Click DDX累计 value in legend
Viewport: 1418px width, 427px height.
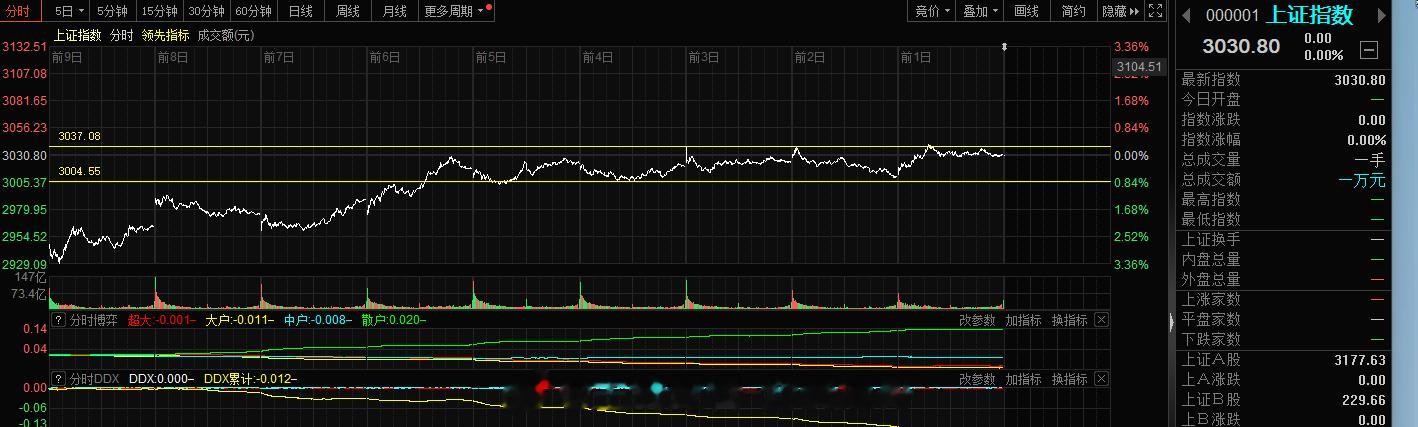coord(250,379)
